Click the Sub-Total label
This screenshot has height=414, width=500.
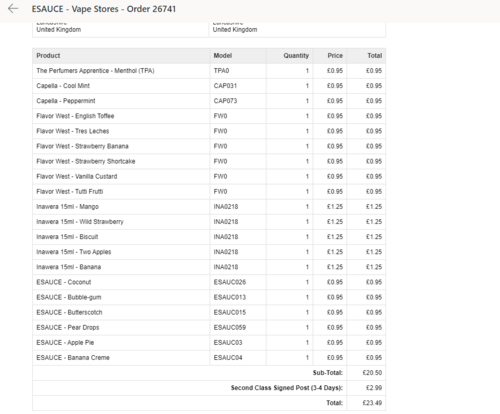328,373
